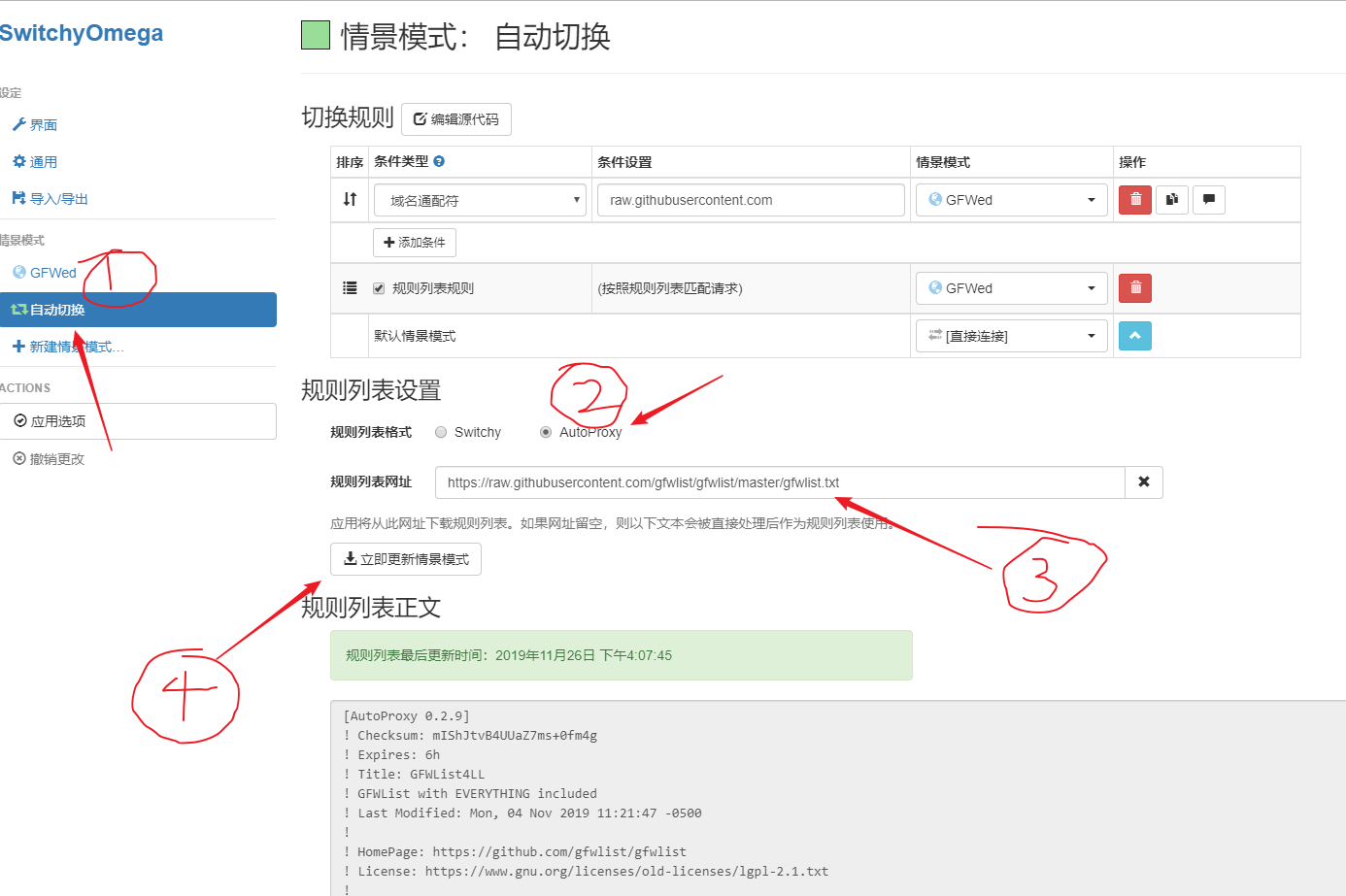Click the switch icon beside 自动切换

pyautogui.click(x=18, y=310)
